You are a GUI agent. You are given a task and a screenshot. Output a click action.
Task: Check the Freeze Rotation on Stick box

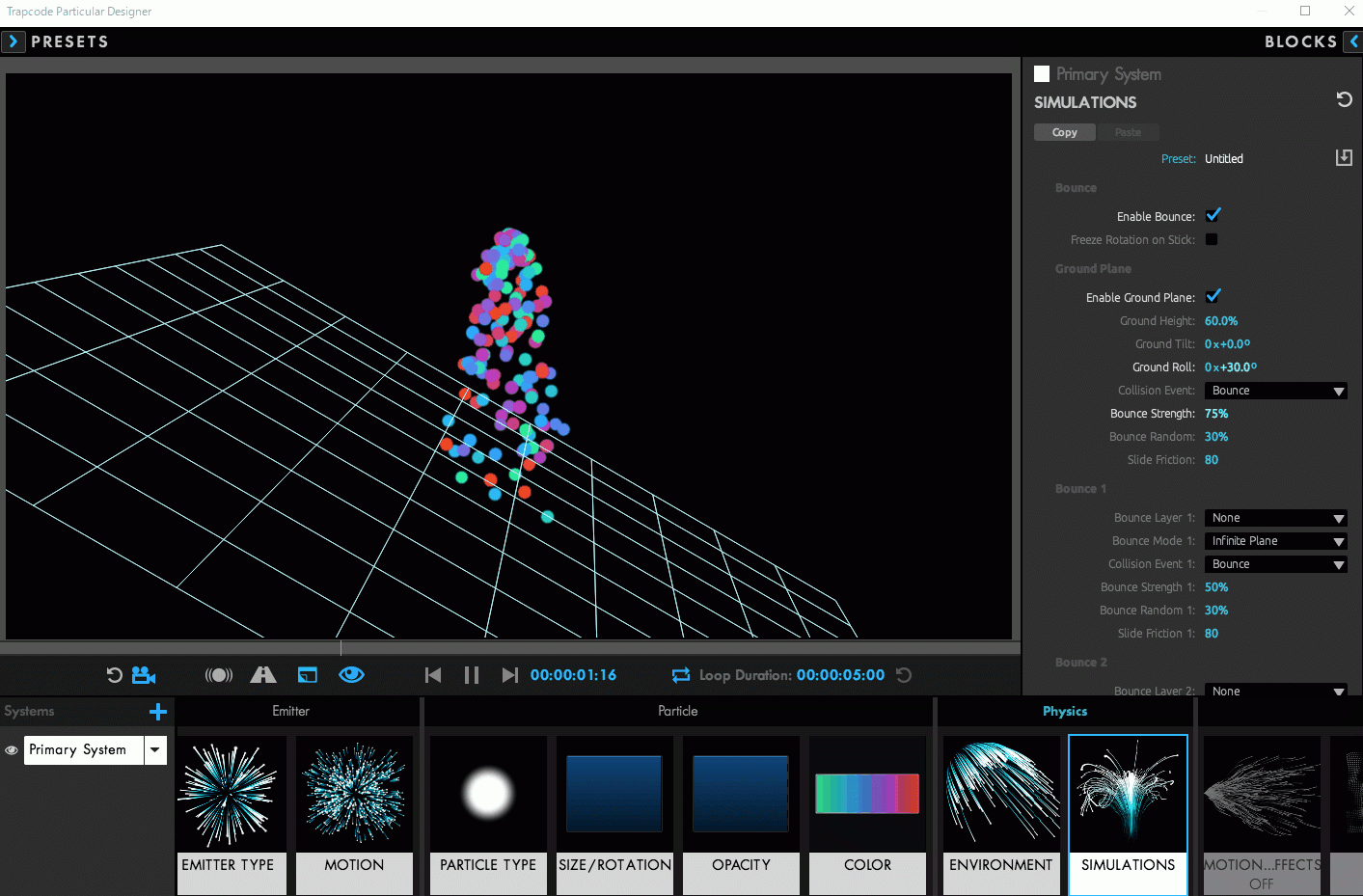point(1212,239)
